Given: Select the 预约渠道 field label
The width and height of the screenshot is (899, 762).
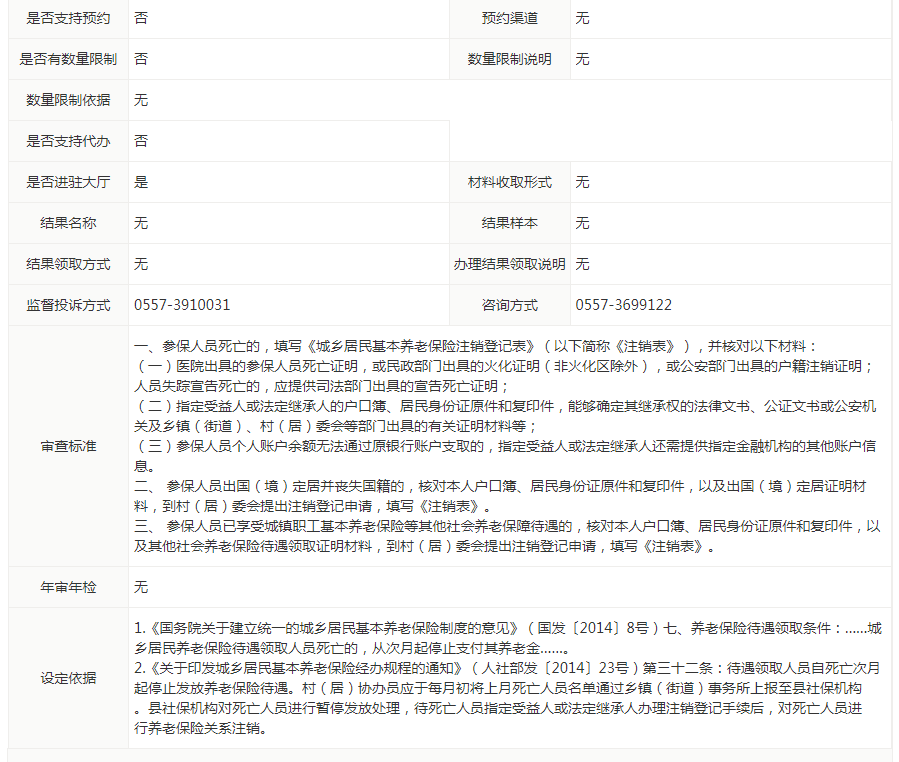Looking at the screenshot, I should pyautogui.click(x=509, y=18).
